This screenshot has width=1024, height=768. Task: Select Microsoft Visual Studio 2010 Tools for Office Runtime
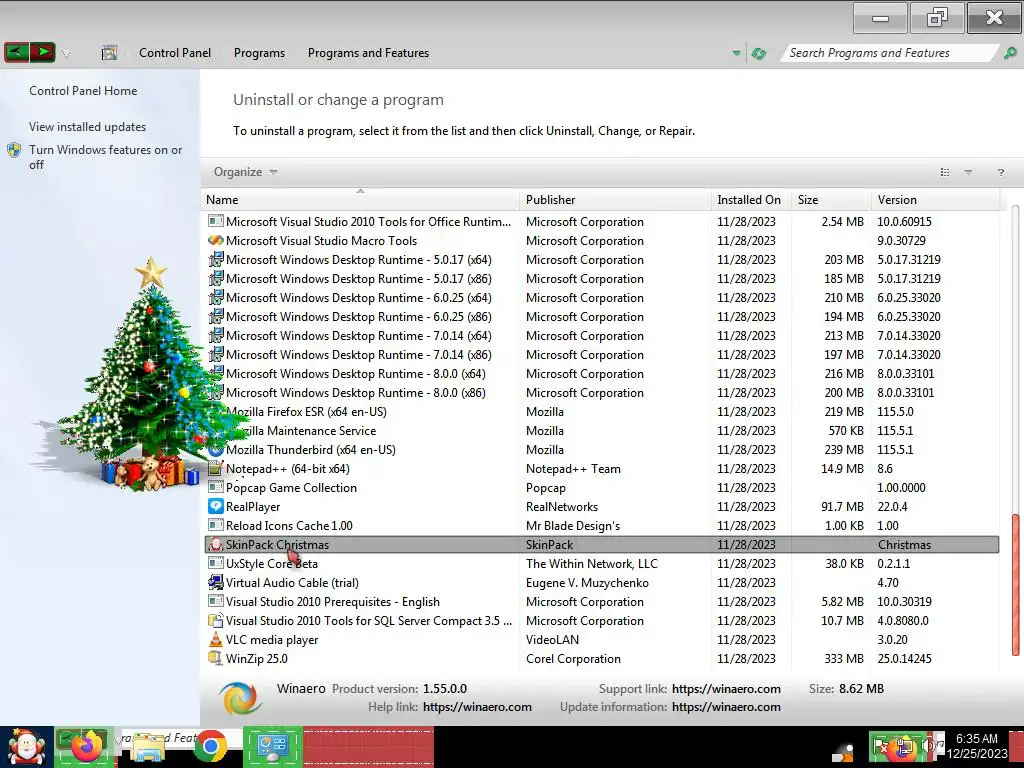(x=601, y=222)
